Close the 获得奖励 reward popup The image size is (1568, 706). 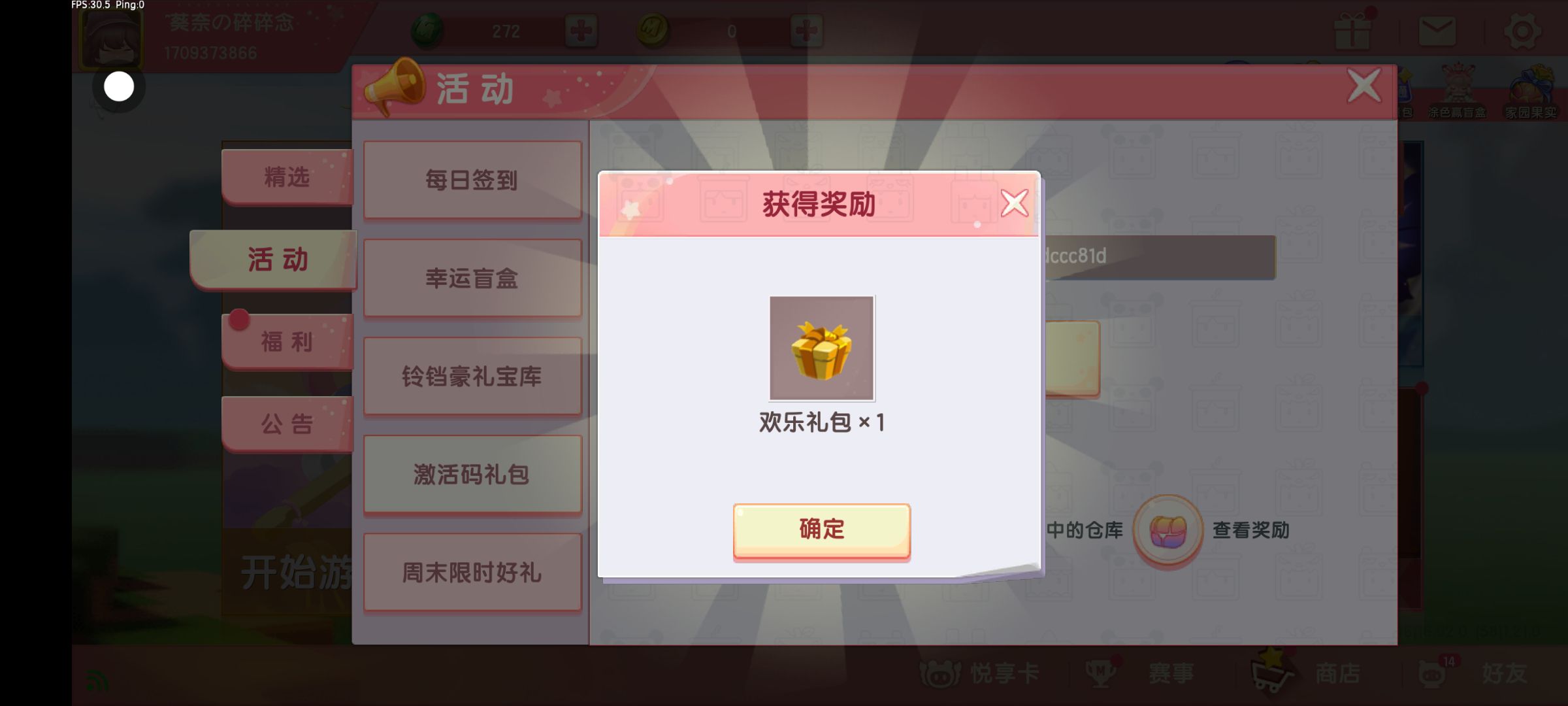tap(1014, 203)
